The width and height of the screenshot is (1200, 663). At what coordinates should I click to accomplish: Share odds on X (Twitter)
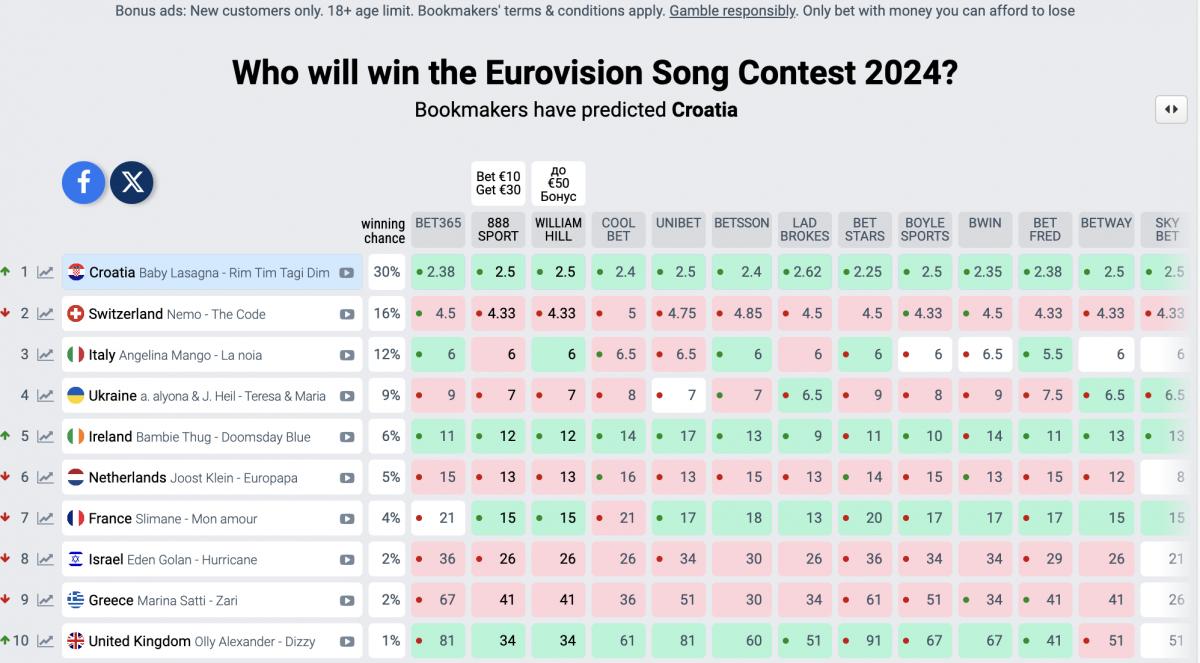[x=132, y=182]
